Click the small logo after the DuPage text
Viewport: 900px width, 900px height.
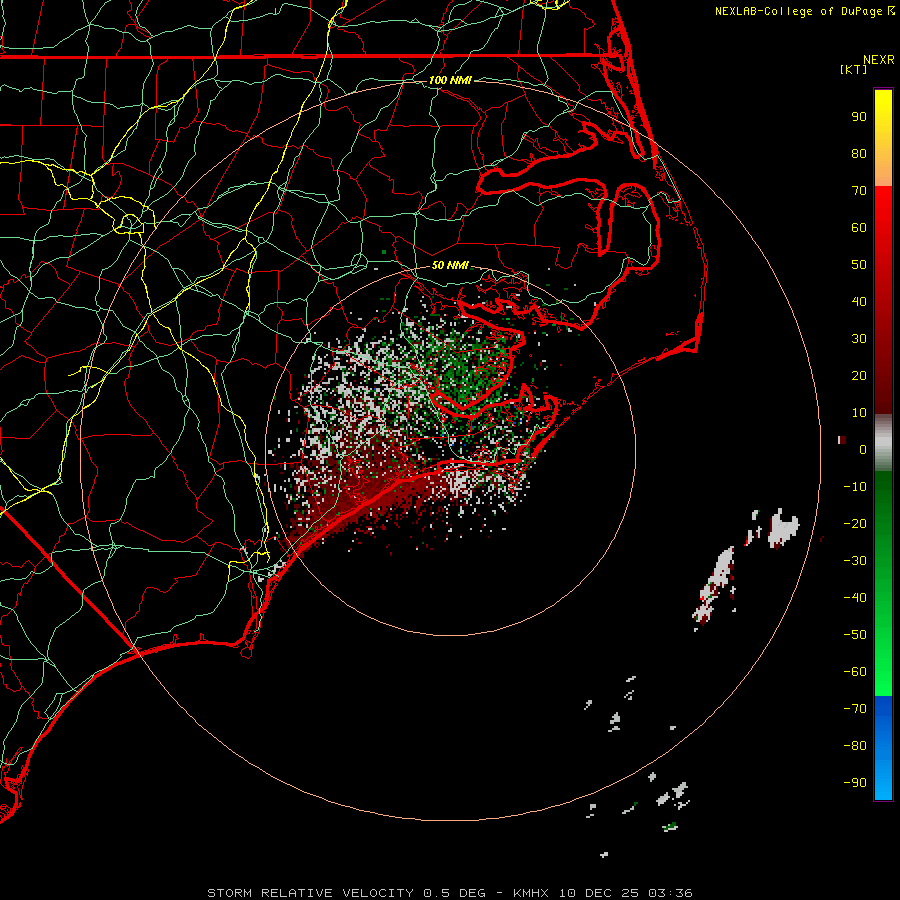pos(891,11)
